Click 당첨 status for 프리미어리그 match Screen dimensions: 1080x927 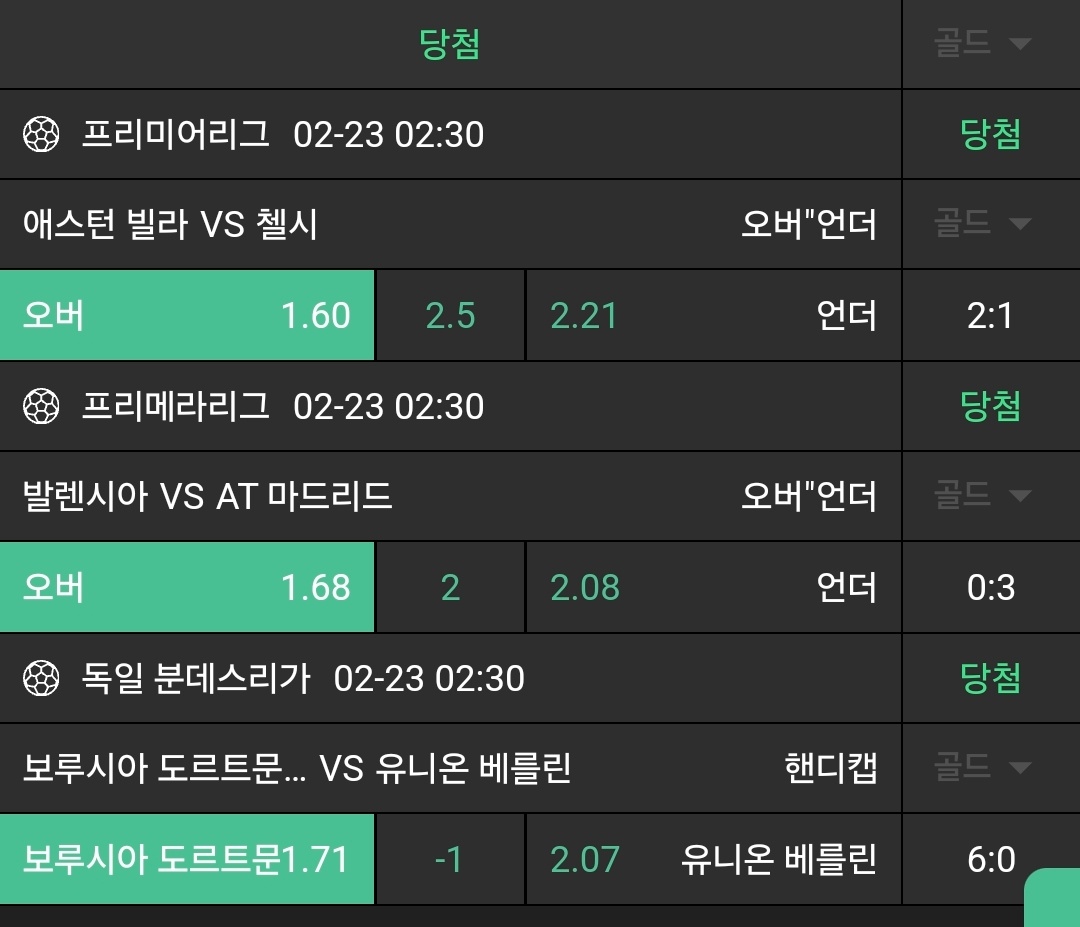coord(990,134)
